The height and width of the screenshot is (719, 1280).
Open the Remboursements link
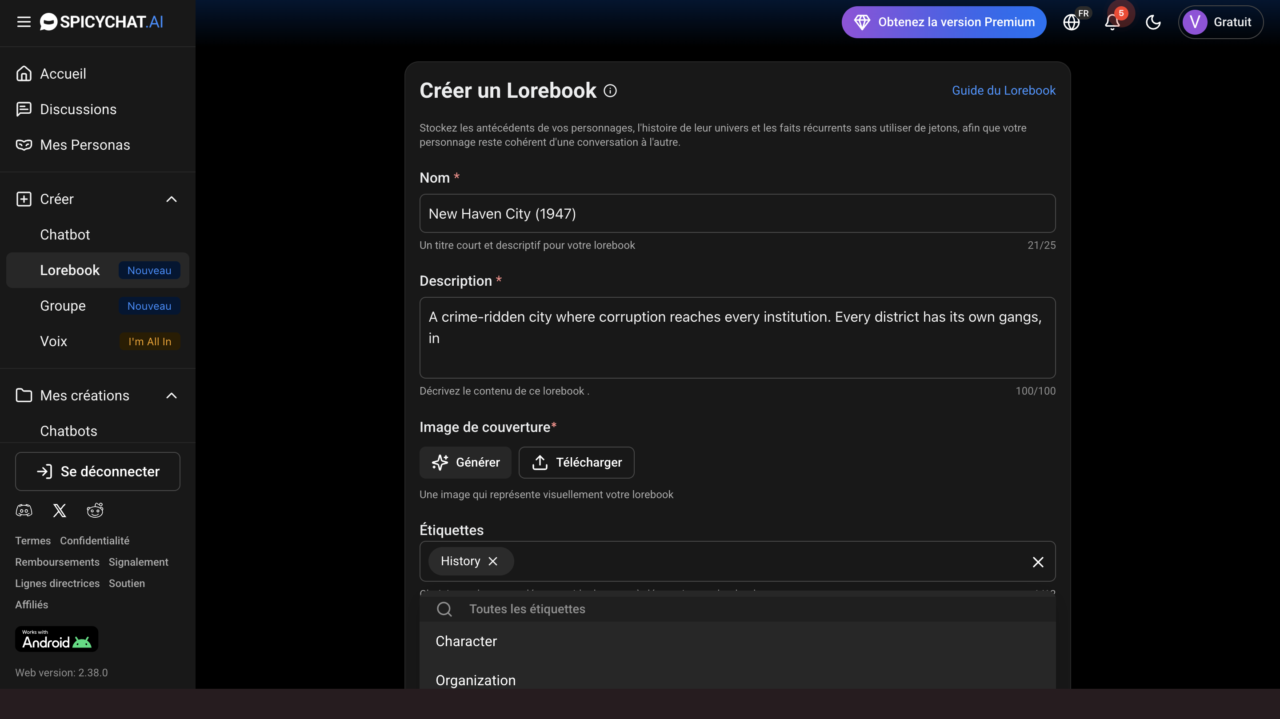point(57,562)
